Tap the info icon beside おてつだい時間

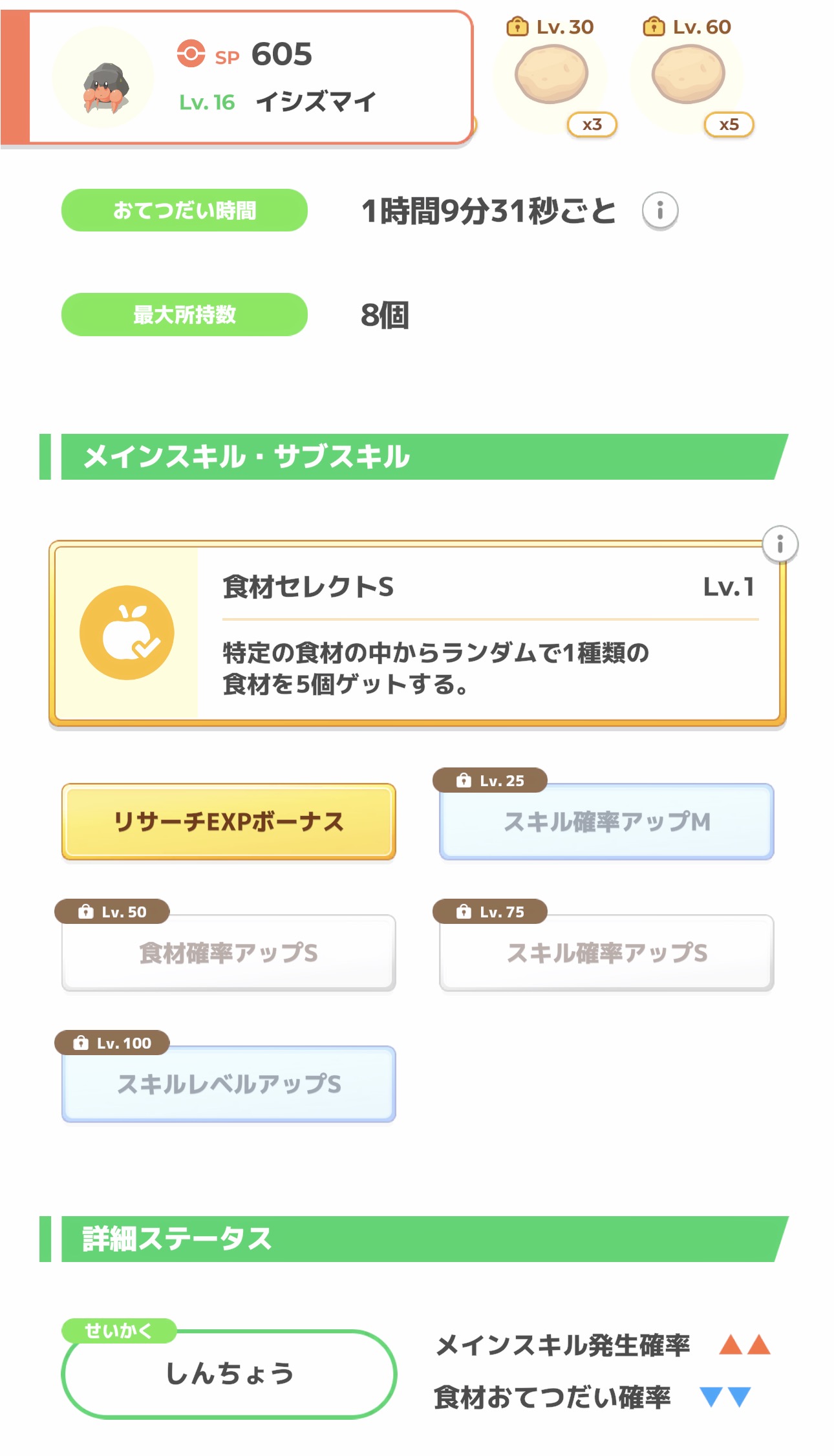[x=659, y=211]
